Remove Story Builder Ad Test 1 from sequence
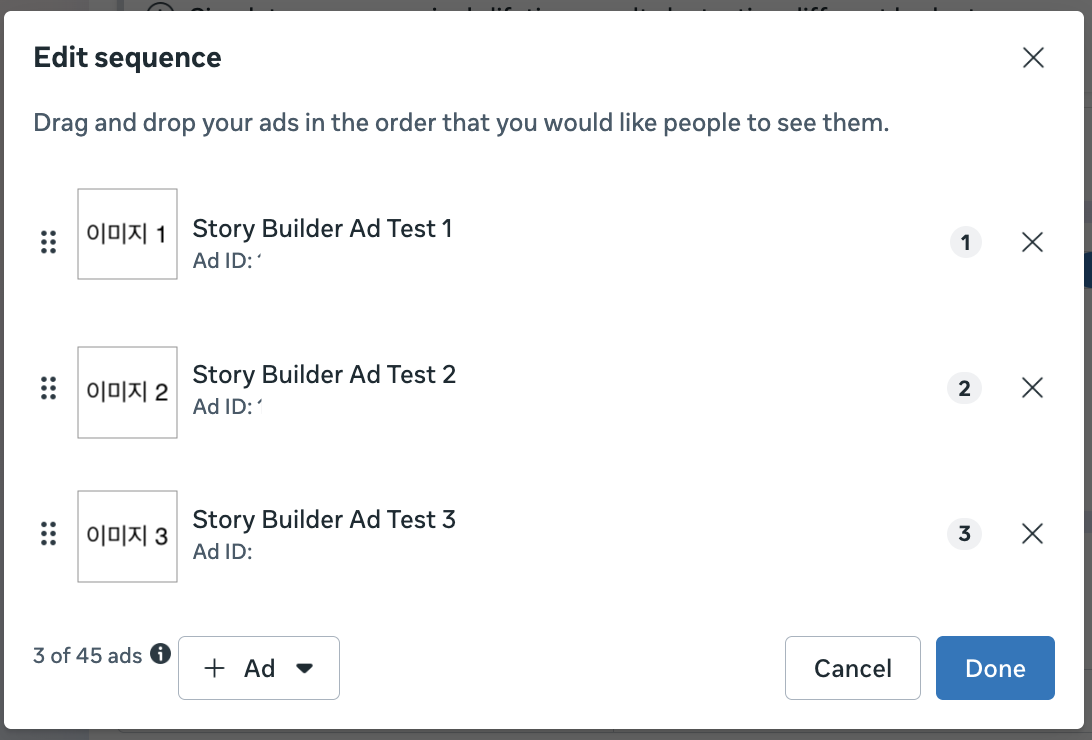Viewport: 1092px width, 740px height. click(1033, 242)
